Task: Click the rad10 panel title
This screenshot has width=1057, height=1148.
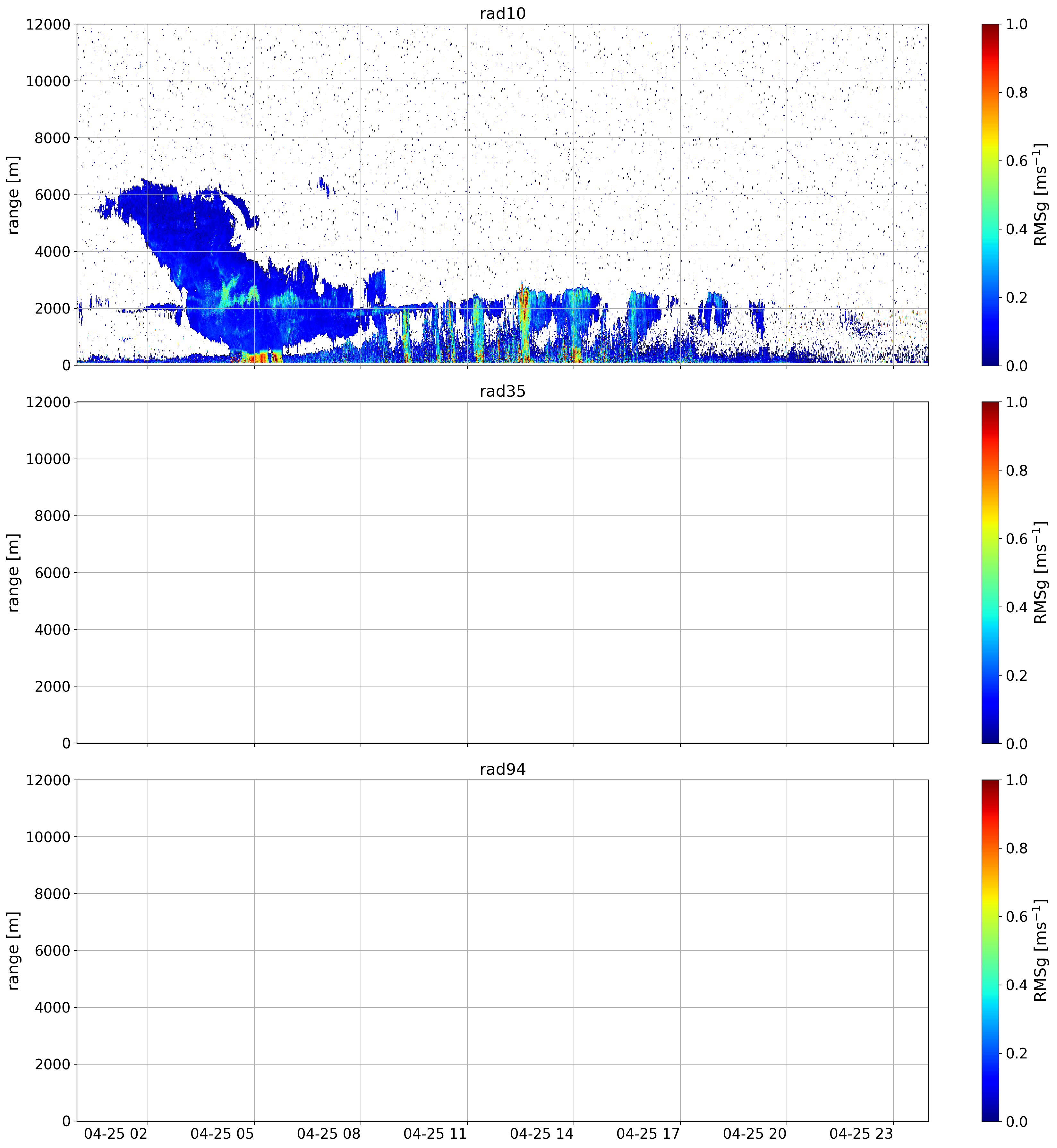Action: (502, 14)
